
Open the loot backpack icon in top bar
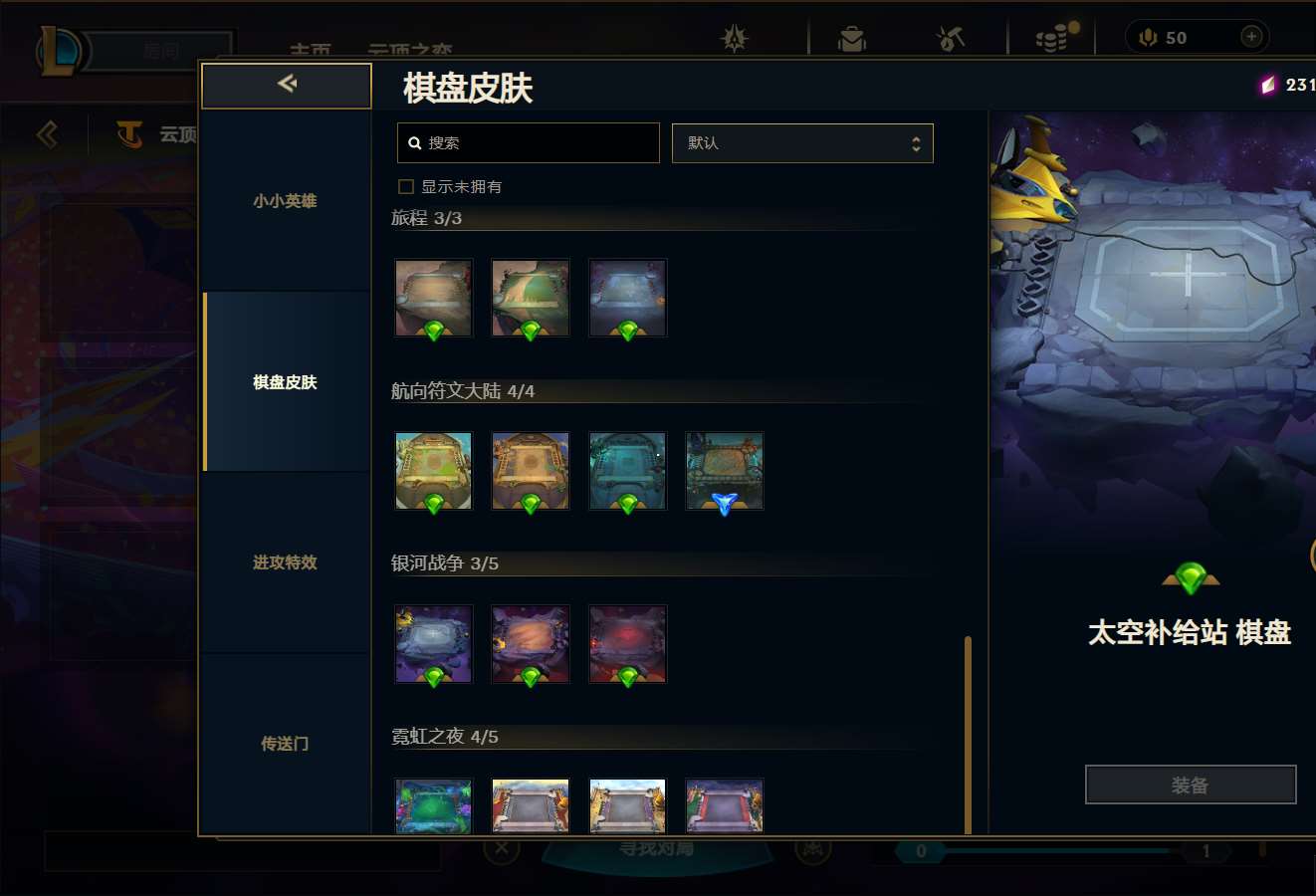851,38
